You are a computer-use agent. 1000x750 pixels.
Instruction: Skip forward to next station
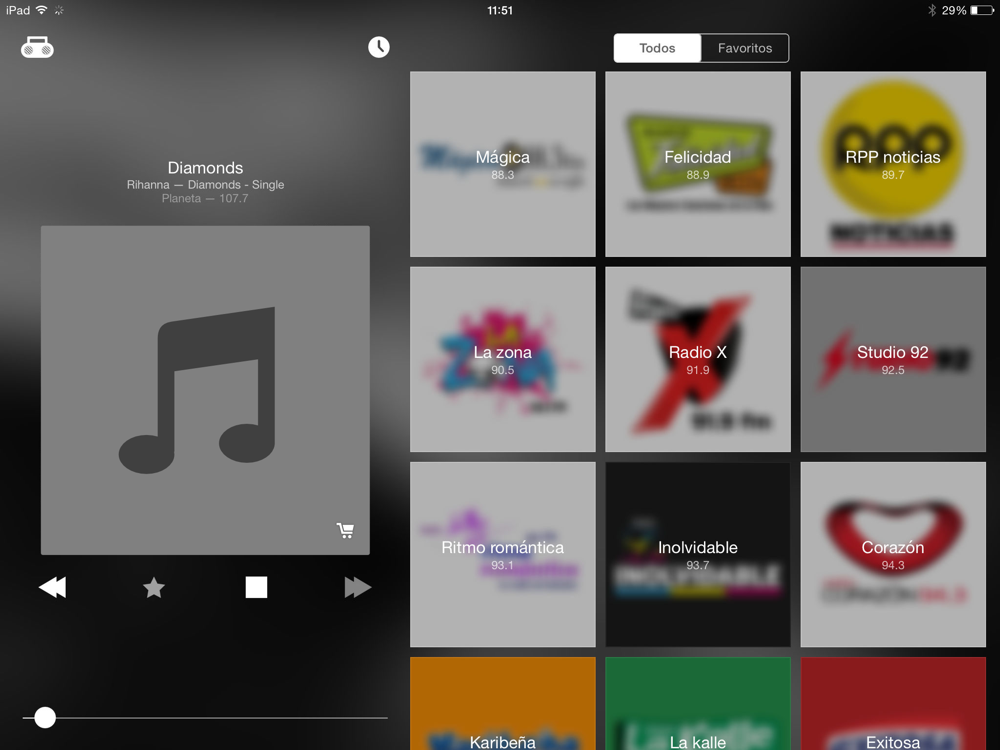(x=358, y=587)
